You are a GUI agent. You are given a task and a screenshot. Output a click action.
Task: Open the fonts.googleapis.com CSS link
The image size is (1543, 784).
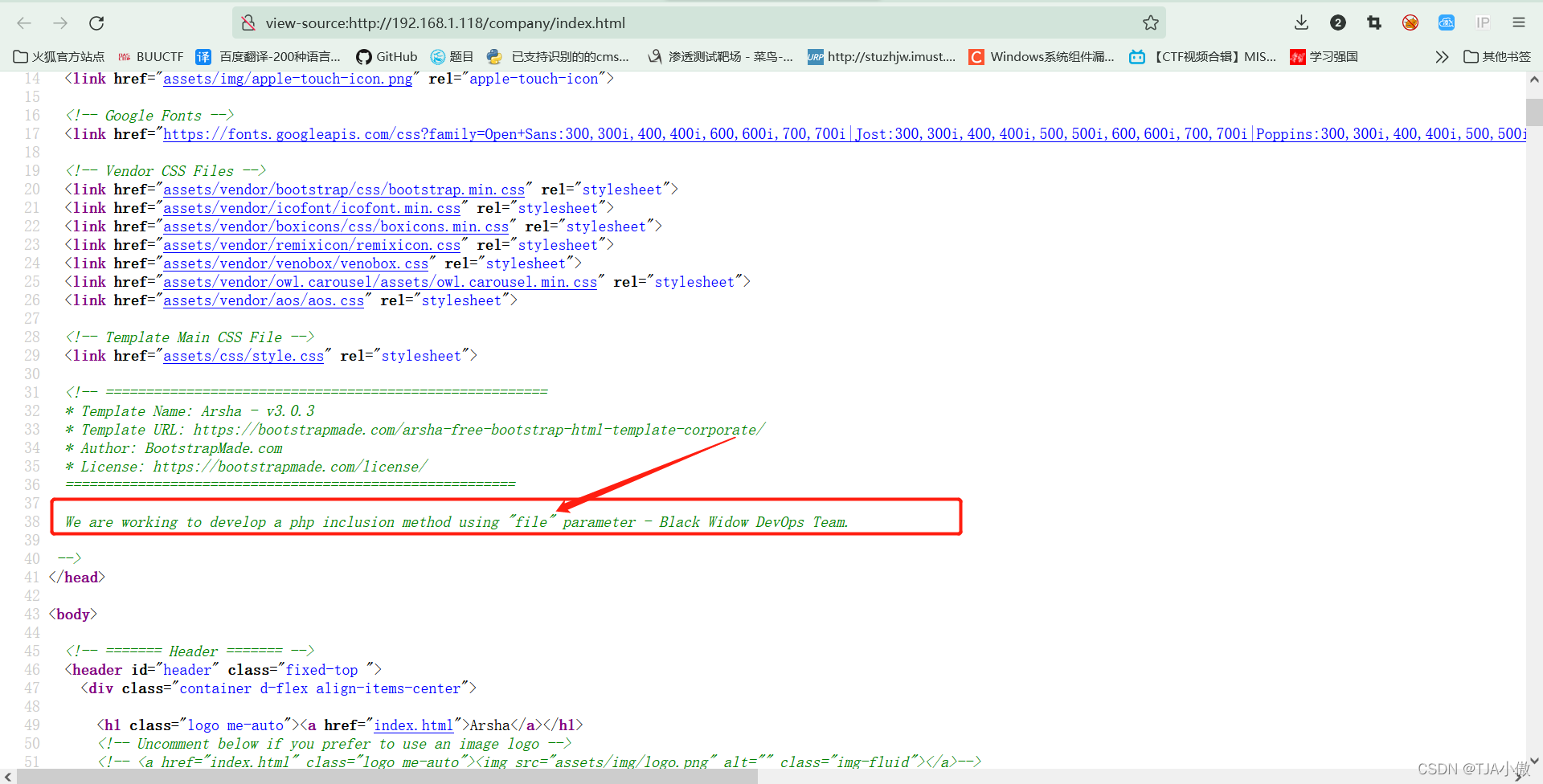pos(844,134)
